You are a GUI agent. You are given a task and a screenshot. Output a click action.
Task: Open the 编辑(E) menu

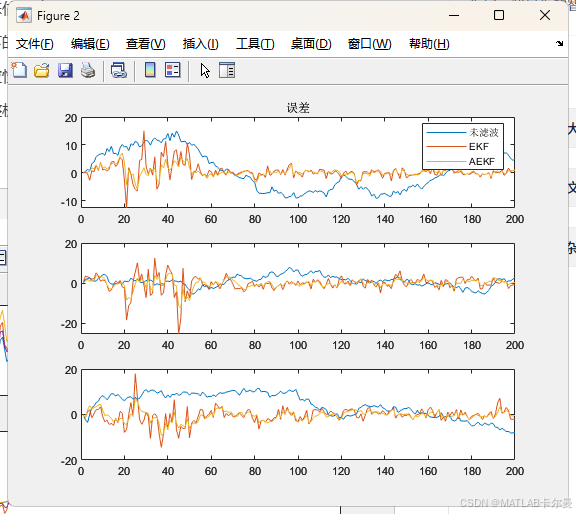pos(90,44)
